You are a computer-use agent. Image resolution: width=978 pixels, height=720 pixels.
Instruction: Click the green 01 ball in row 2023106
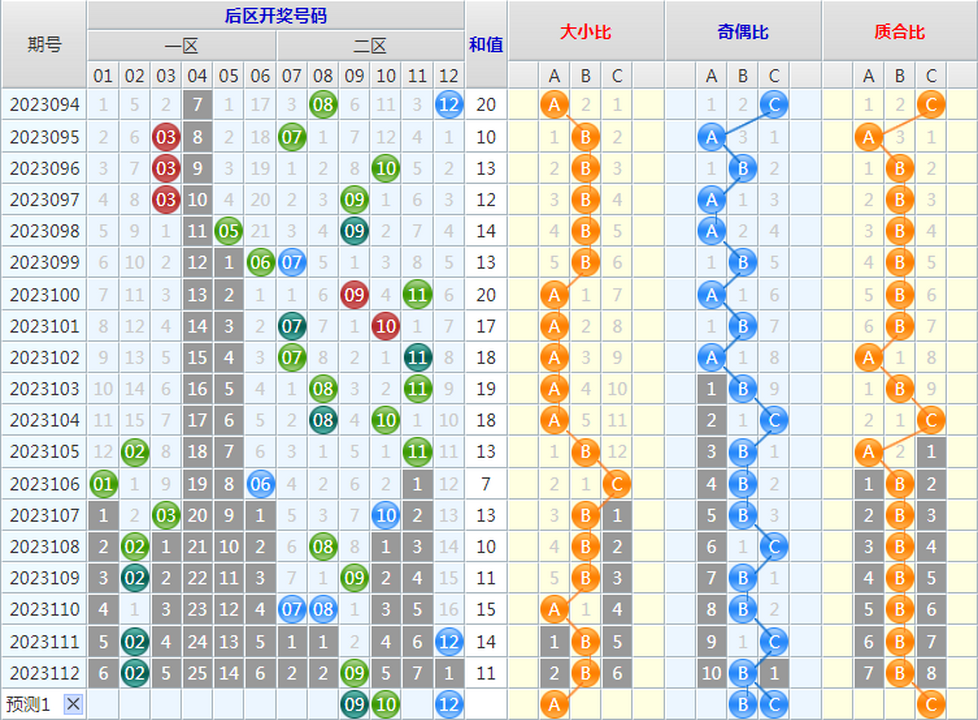[104, 484]
